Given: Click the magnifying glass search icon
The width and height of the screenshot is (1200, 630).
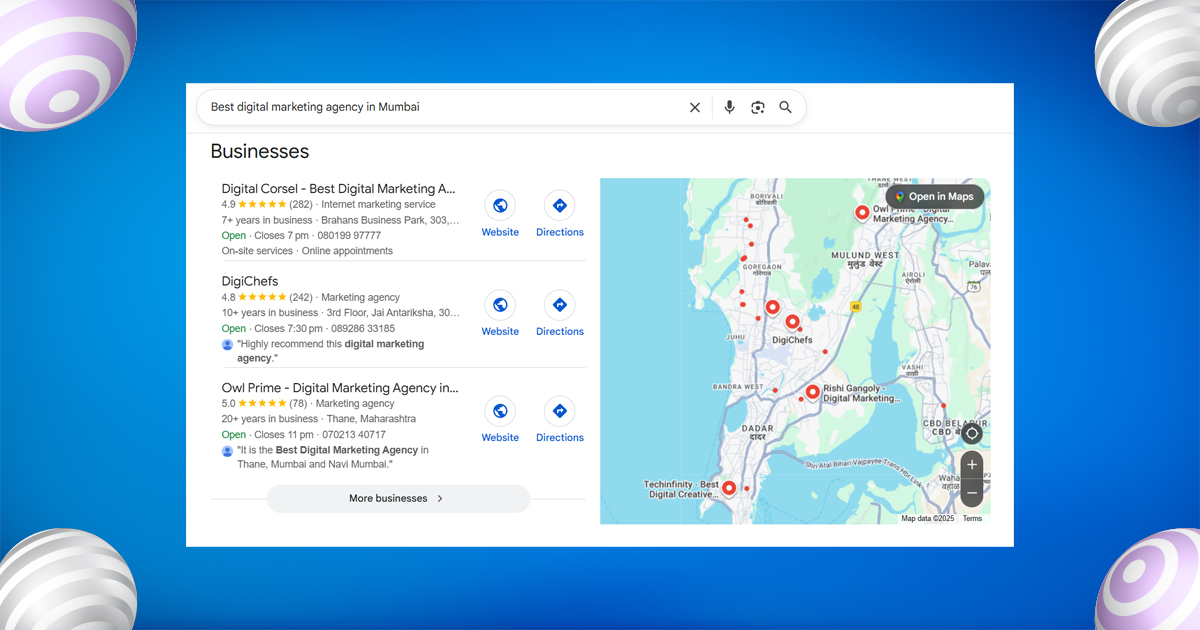Looking at the screenshot, I should (x=786, y=107).
